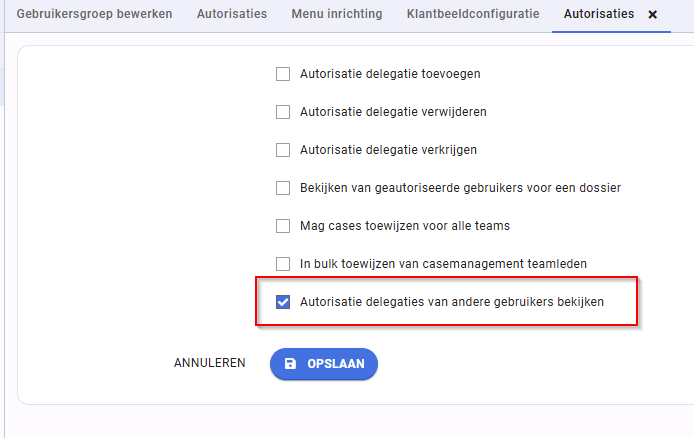This screenshot has width=694, height=438.
Task: Go to the Menu inrichting tab
Action: (337, 14)
